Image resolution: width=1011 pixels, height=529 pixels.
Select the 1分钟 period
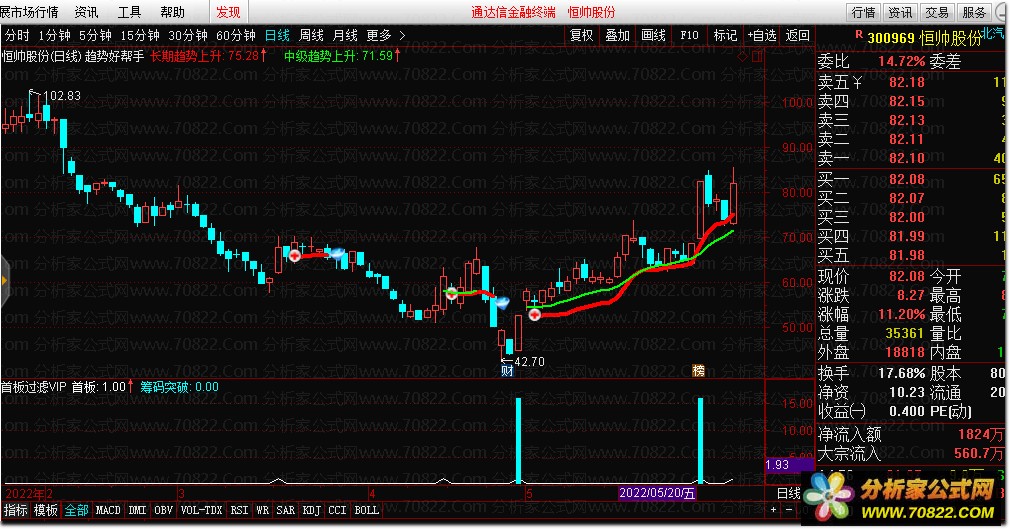[54, 35]
